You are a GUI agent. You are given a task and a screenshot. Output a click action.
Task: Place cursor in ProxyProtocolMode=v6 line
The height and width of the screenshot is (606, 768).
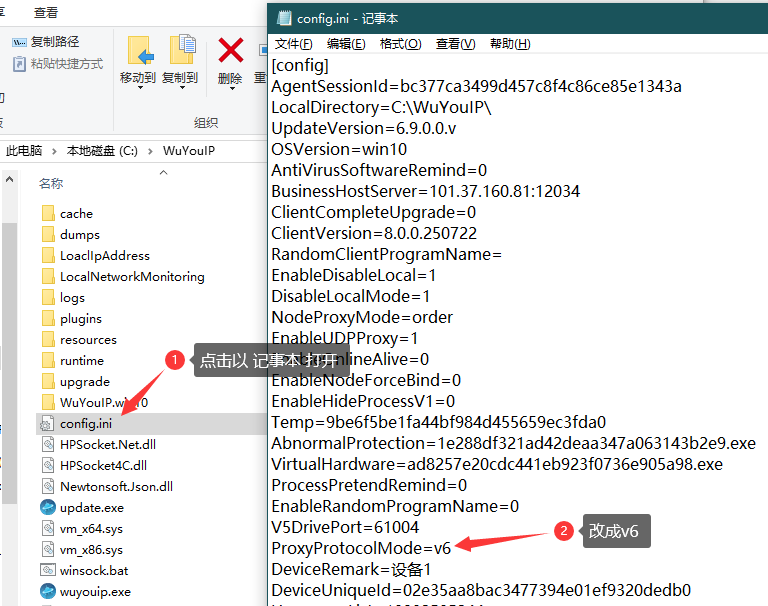point(361,548)
